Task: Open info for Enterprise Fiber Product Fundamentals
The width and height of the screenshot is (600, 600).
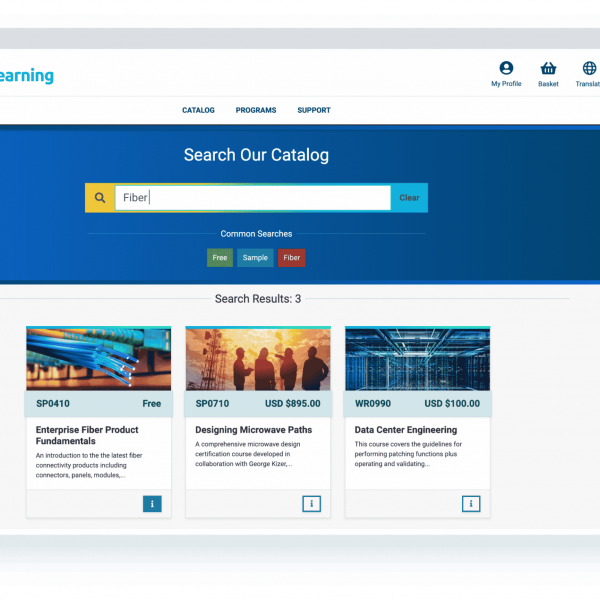Action: [152, 504]
